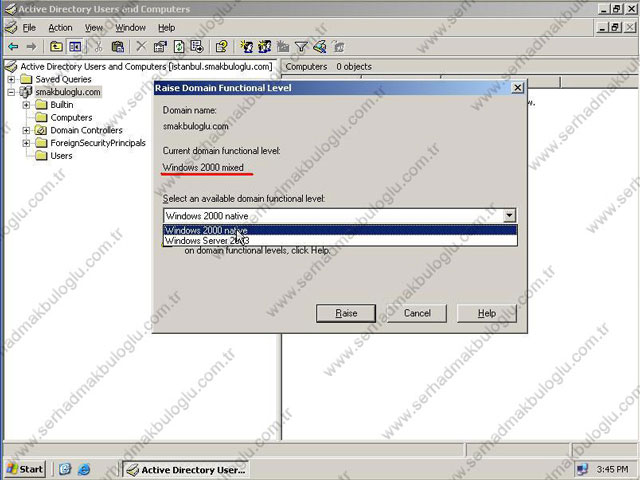The image size is (640, 480).
Task: Open the View menu
Action: (x=94, y=28)
